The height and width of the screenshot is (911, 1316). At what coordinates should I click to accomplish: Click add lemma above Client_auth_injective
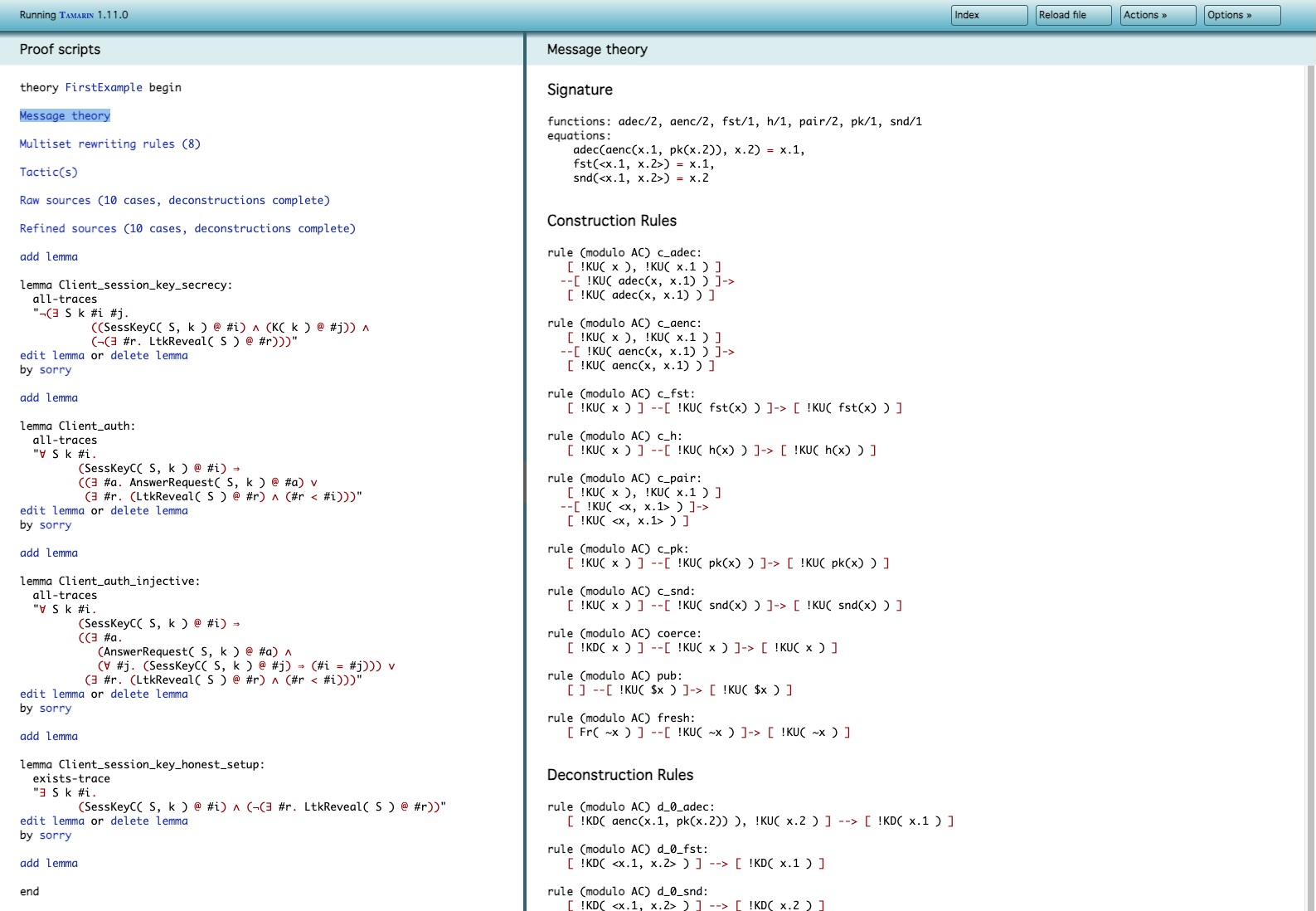tap(49, 553)
